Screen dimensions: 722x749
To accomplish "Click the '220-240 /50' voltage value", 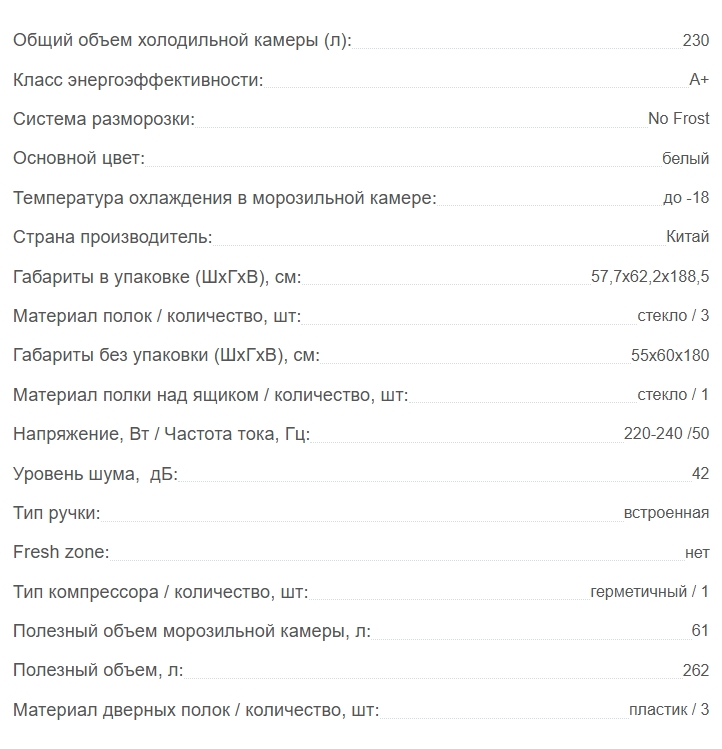I will point(666,434).
